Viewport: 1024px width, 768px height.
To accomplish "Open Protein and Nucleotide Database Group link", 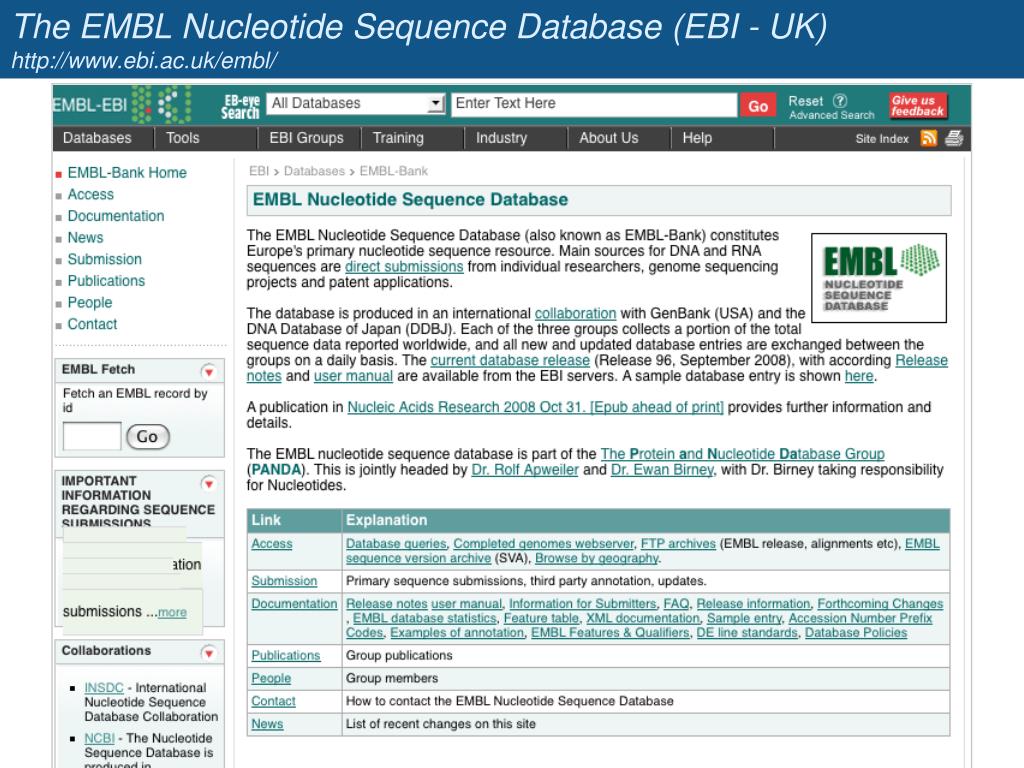I will pyautogui.click(x=743, y=454).
